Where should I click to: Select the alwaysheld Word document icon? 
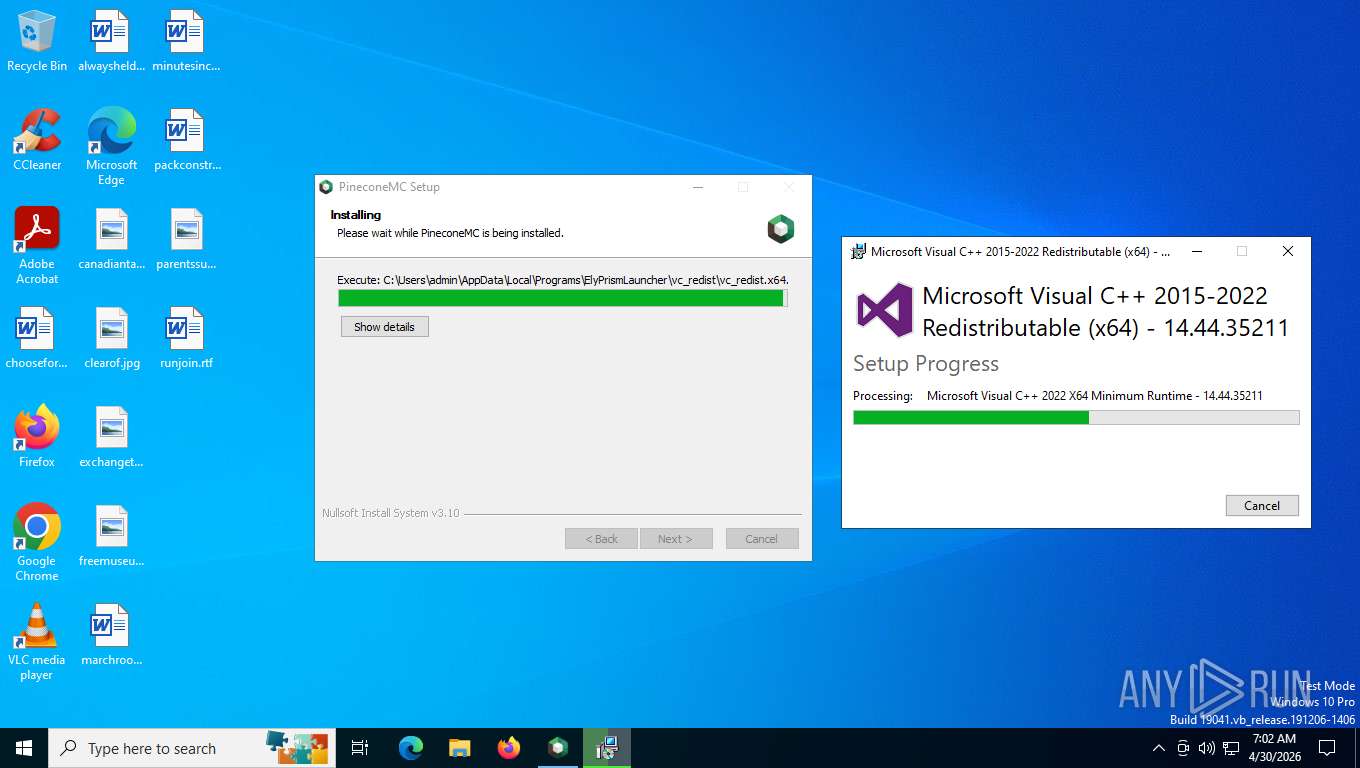[111, 41]
